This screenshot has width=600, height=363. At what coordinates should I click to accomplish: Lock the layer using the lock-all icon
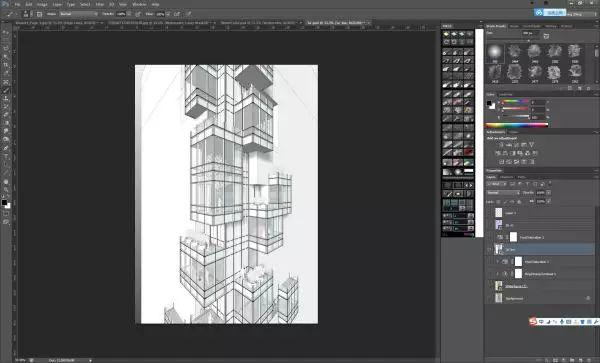click(x=519, y=201)
